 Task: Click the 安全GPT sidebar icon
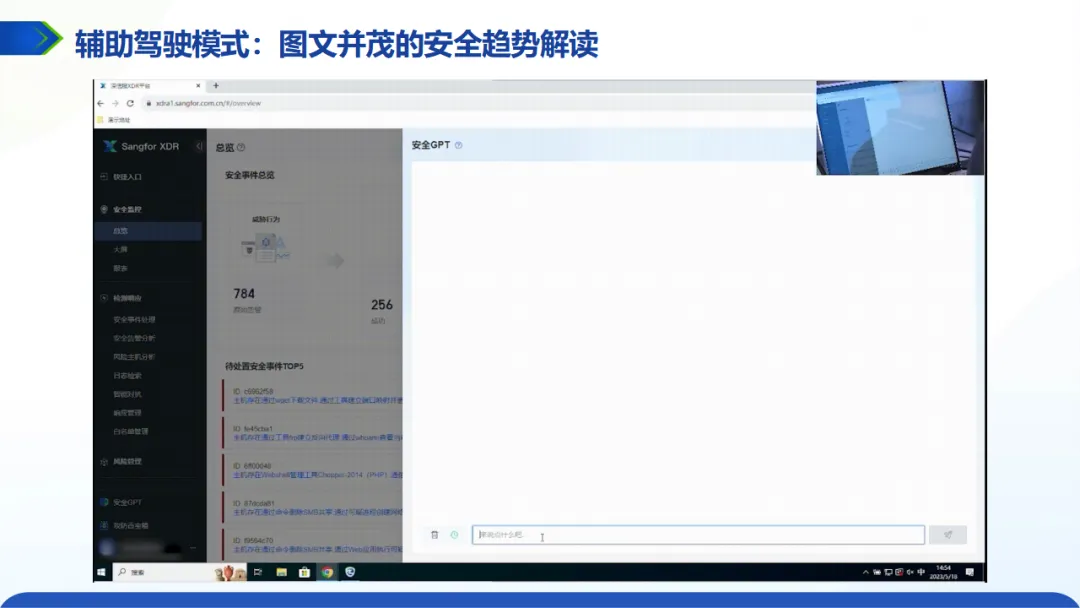(x=104, y=502)
